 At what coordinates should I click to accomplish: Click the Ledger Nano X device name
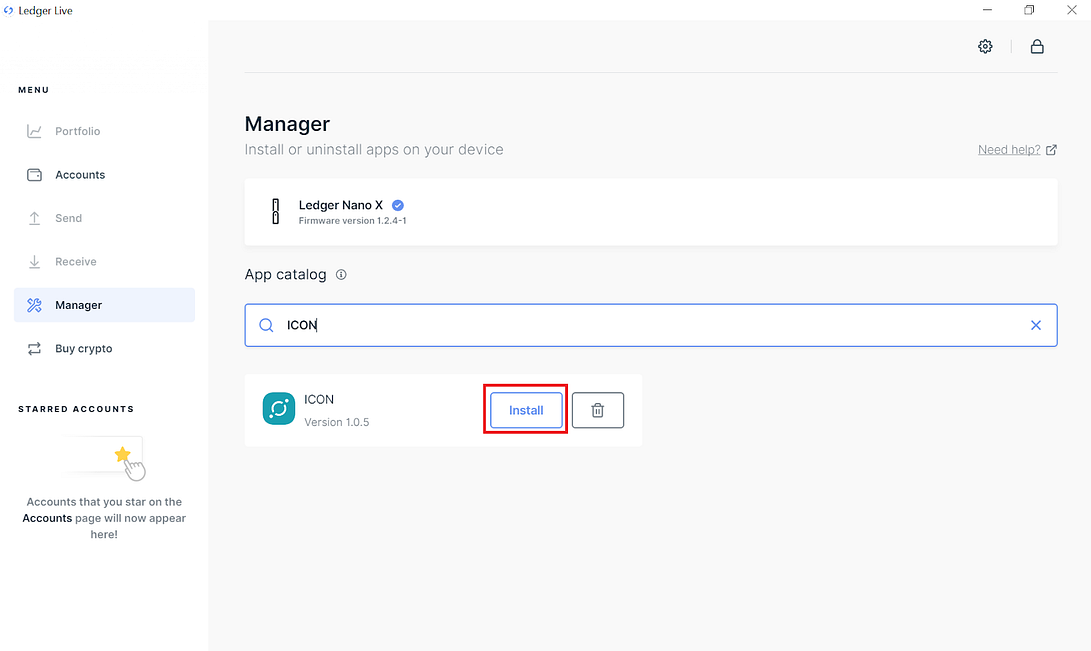pyautogui.click(x=340, y=205)
